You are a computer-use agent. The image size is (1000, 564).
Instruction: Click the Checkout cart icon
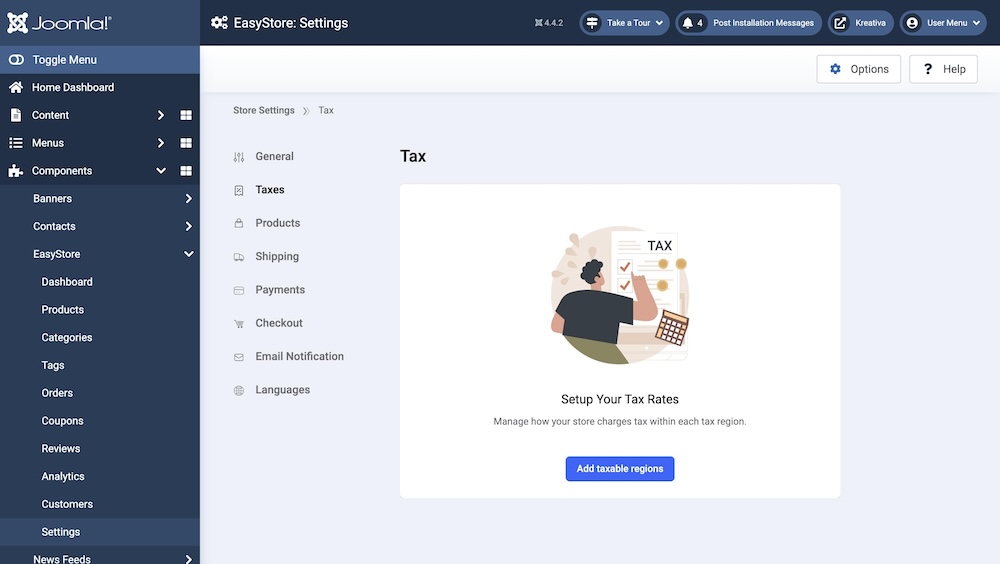click(x=239, y=323)
